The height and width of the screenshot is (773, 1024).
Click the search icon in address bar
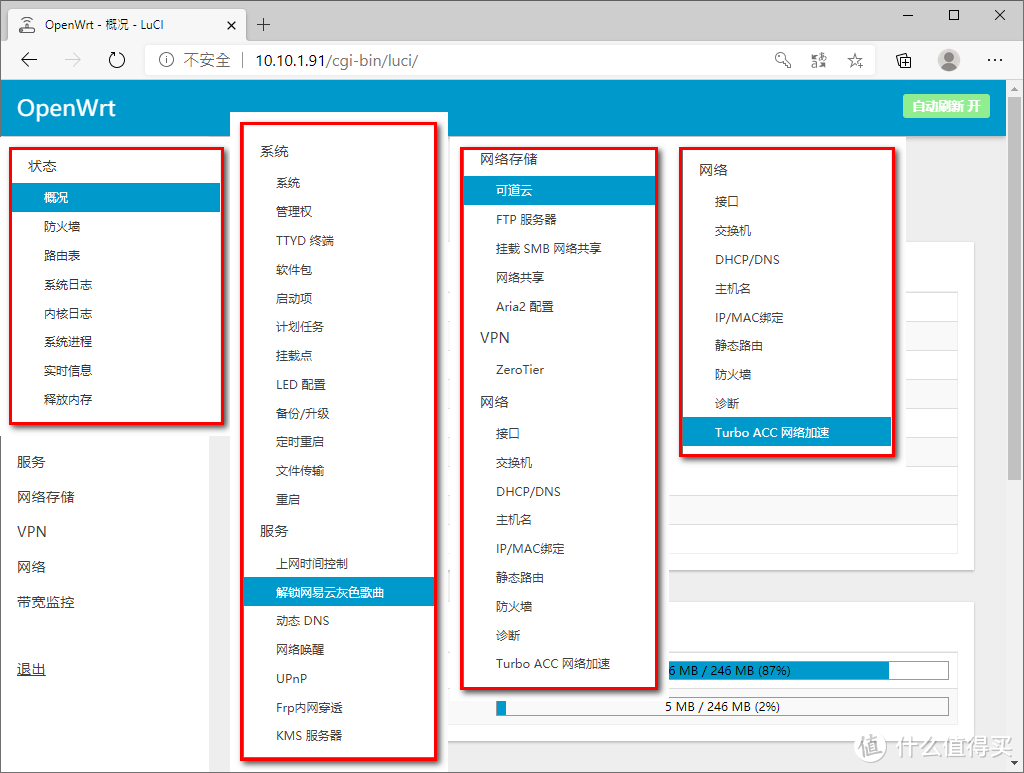click(x=782, y=60)
